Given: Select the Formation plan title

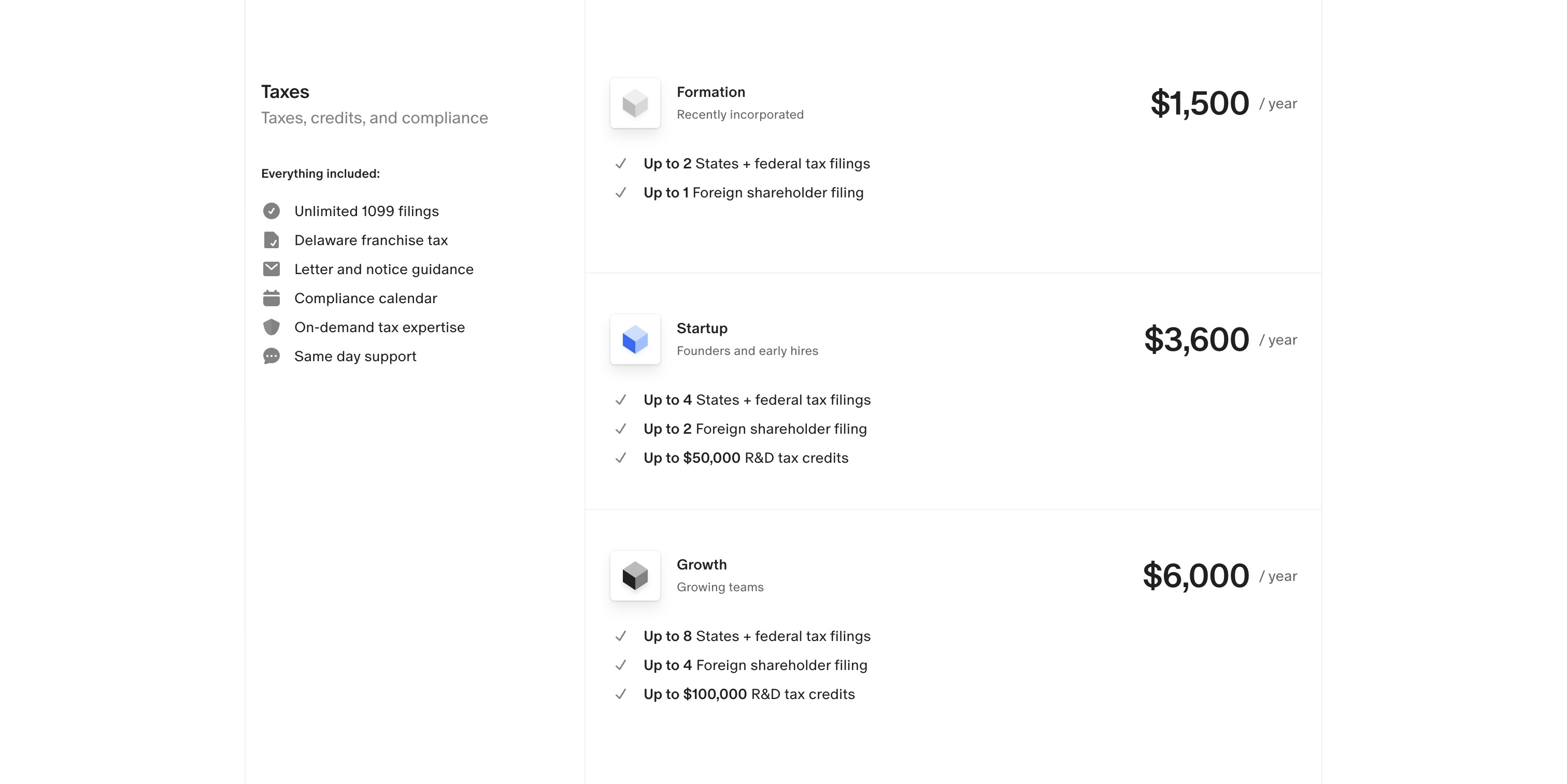Looking at the screenshot, I should click(710, 92).
